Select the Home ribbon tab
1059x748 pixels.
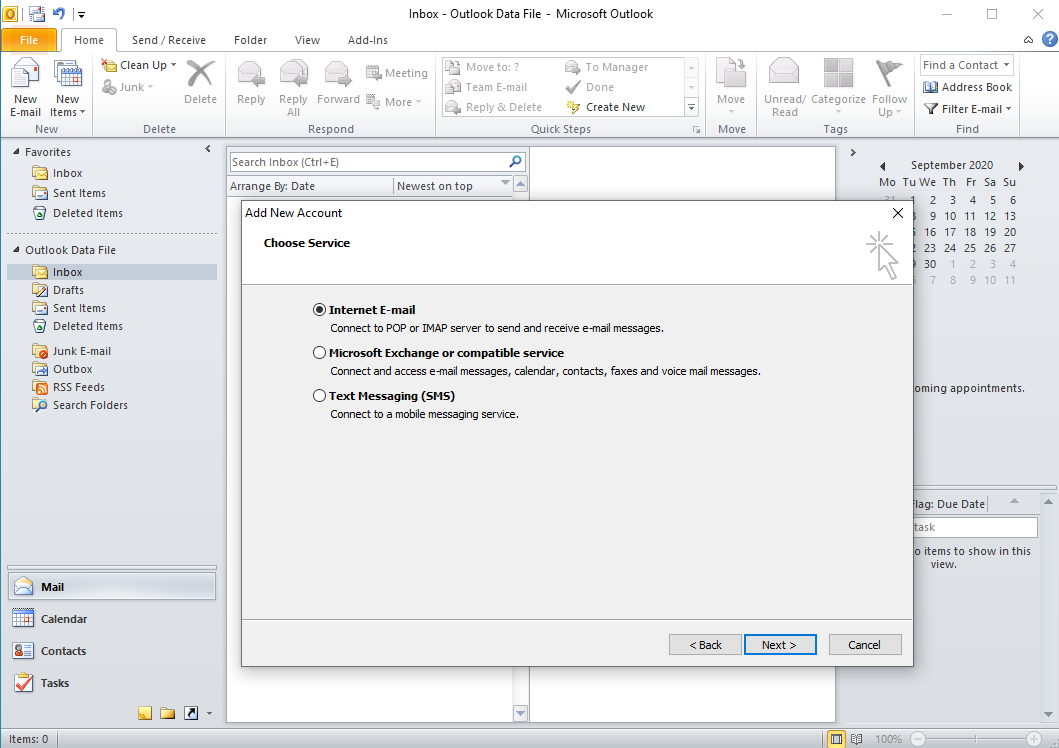[x=89, y=40]
